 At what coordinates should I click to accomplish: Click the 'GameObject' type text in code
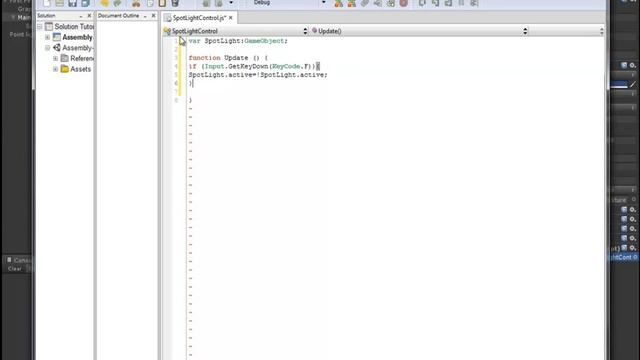264,41
